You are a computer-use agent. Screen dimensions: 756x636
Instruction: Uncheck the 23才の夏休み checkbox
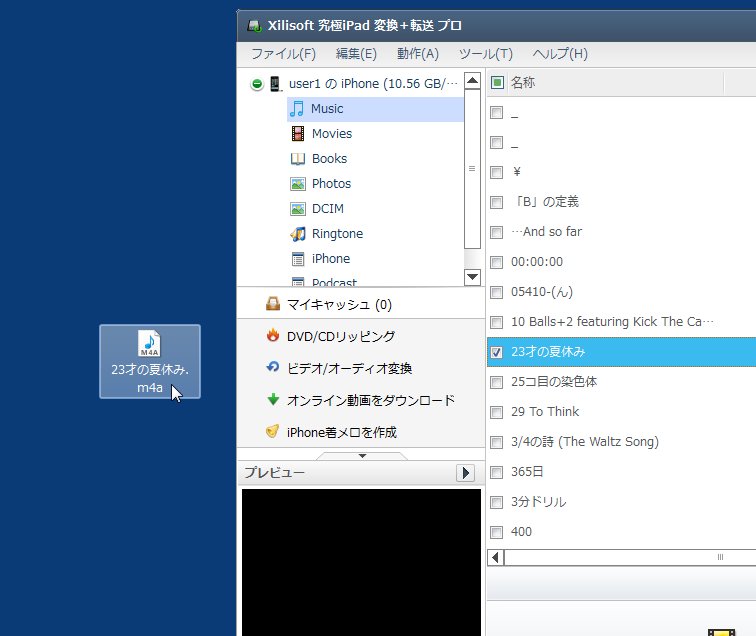click(497, 352)
